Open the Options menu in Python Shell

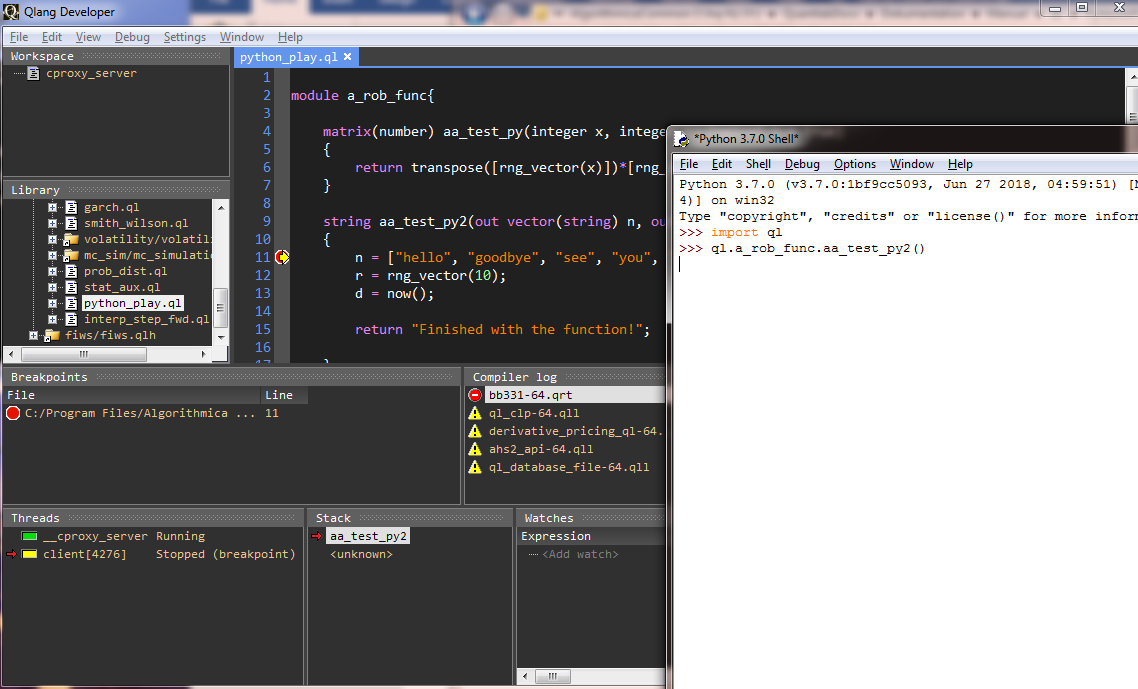click(855, 164)
